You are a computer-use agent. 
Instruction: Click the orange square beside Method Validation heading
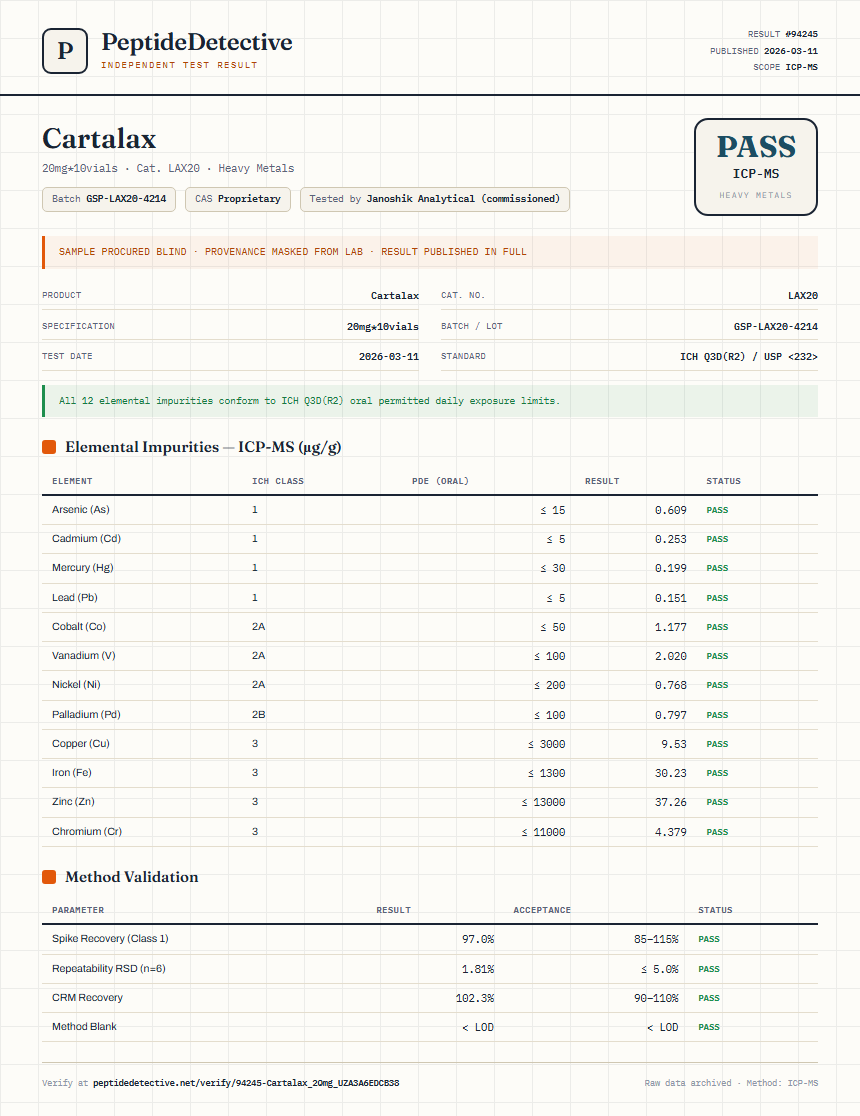49,877
